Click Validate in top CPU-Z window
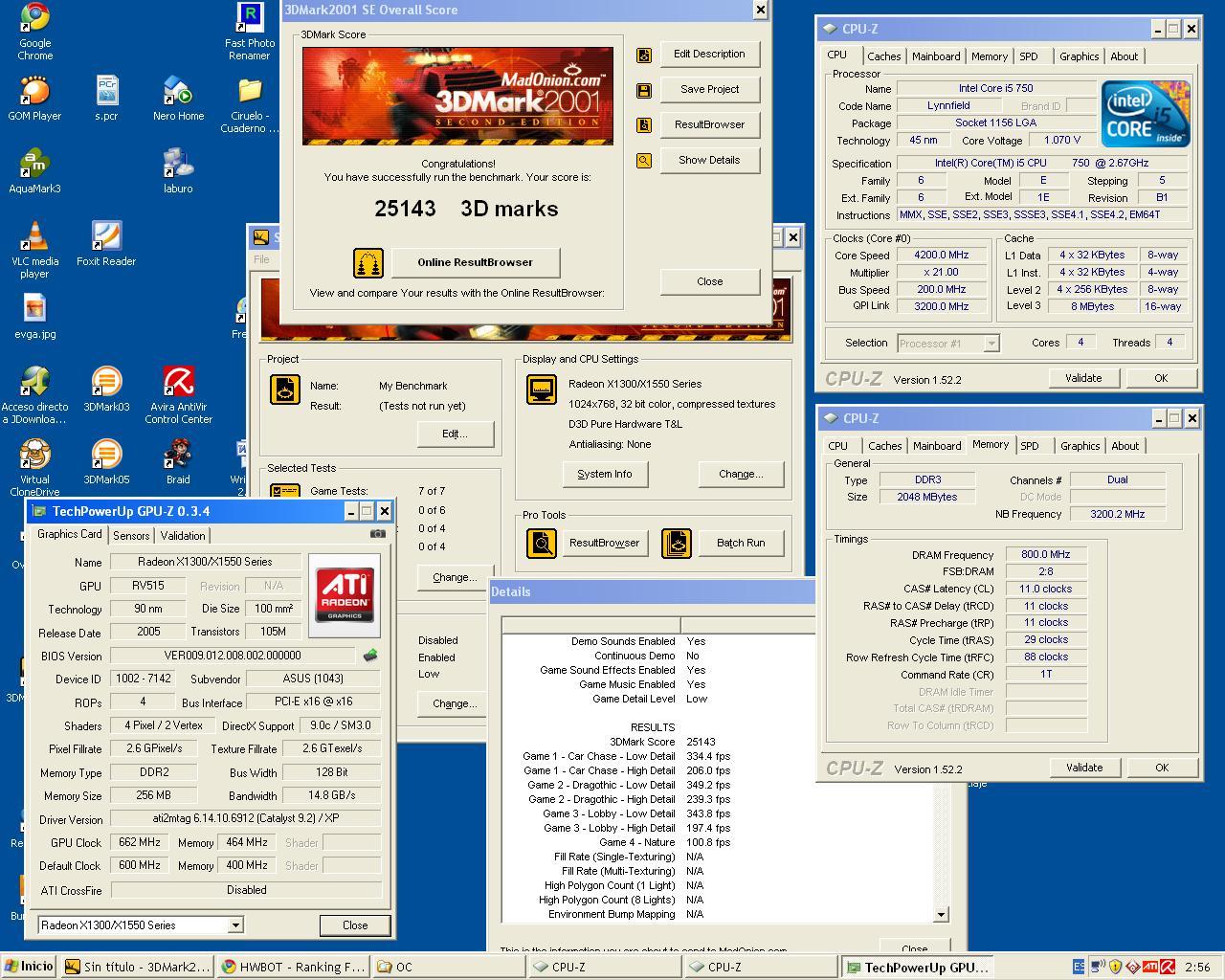 click(x=1083, y=378)
